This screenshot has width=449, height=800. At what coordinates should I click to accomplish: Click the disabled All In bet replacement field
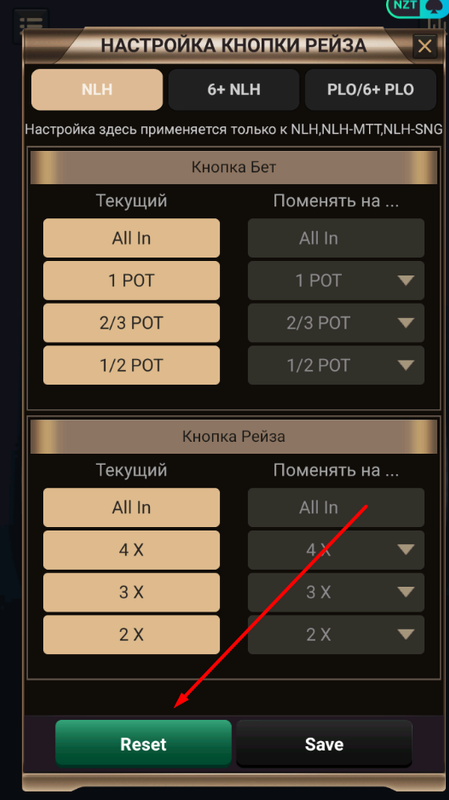click(x=336, y=238)
